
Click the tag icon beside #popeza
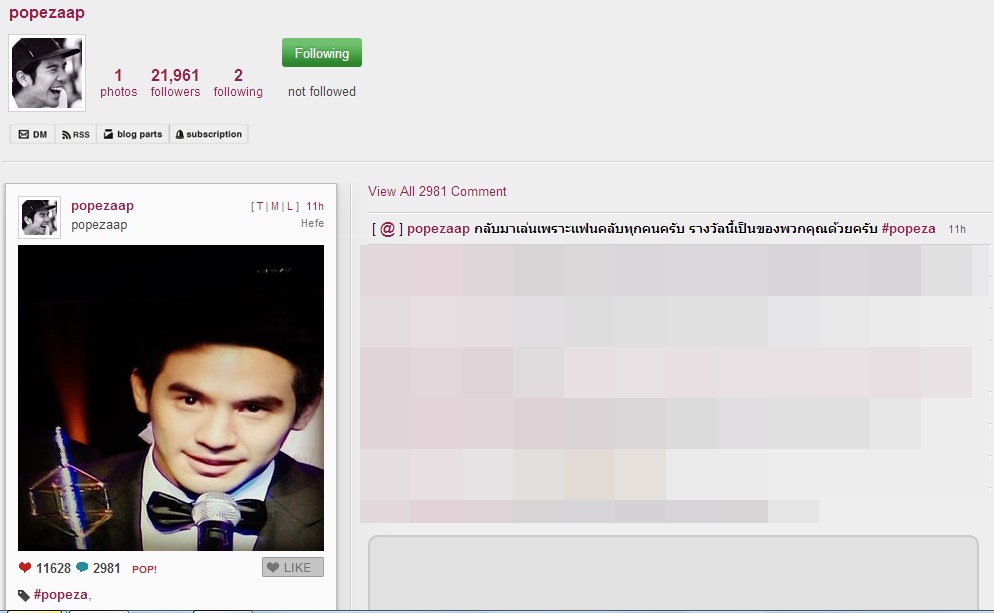[x=24, y=595]
